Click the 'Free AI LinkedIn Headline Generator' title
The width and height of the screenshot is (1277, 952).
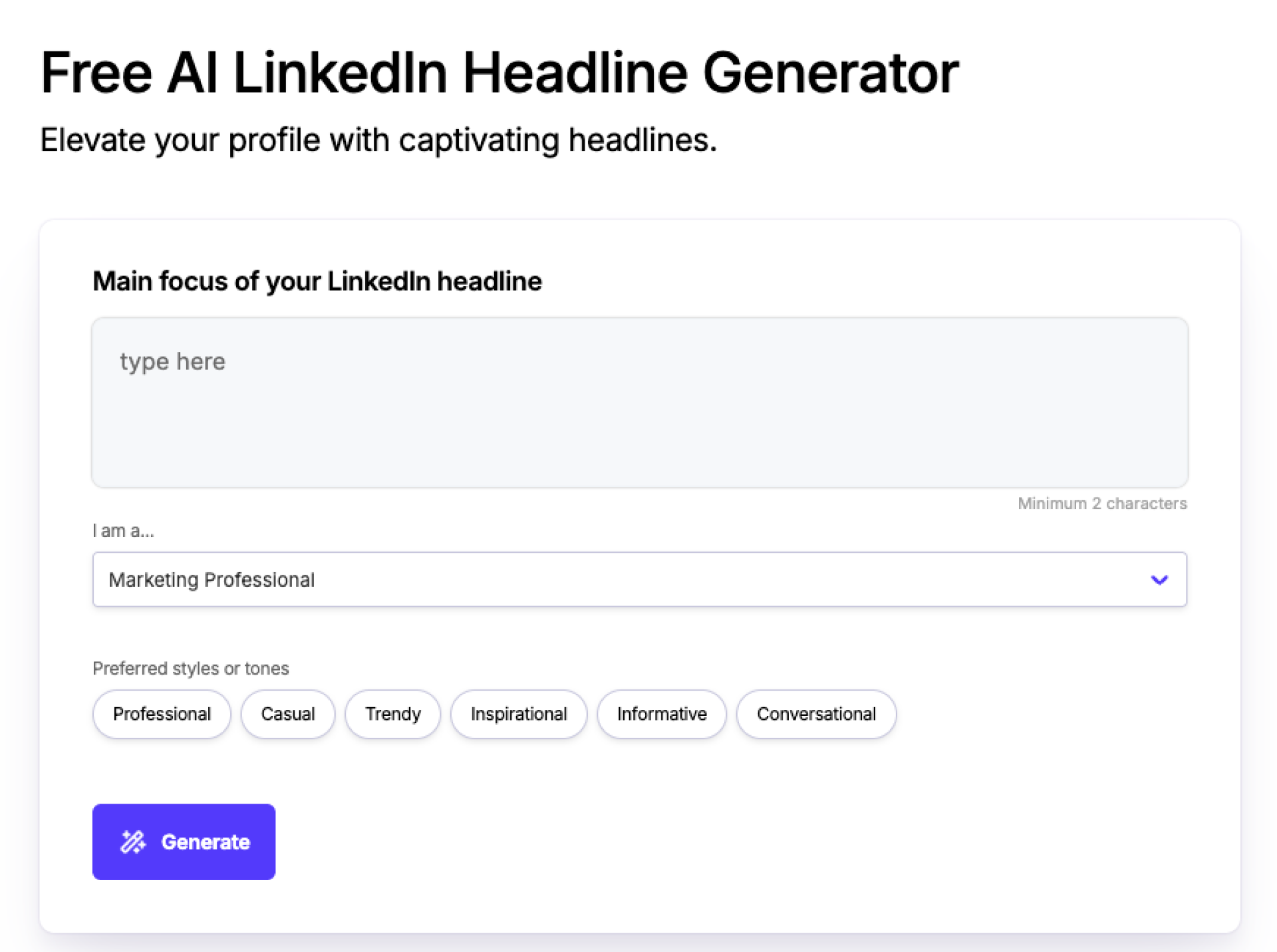499,73
